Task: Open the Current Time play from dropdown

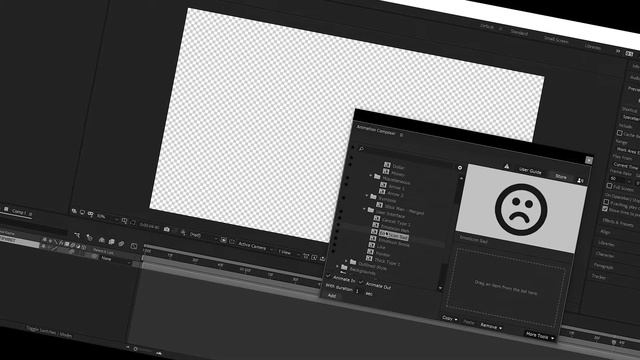Action: [x=626, y=166]
